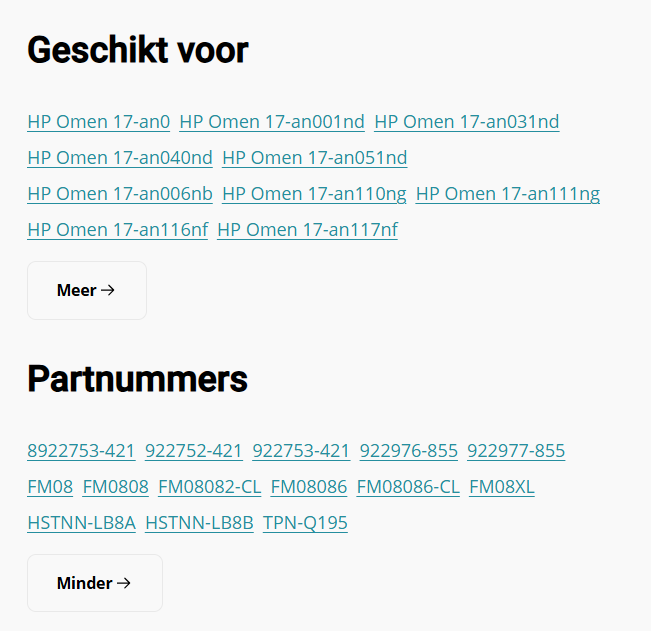651x631 pixels.
Task: Expand compatible models with Meer button
Action: 86,291
